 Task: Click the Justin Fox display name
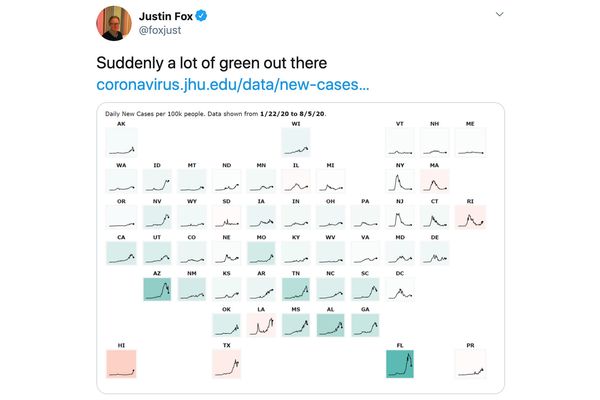pos(166,16)
